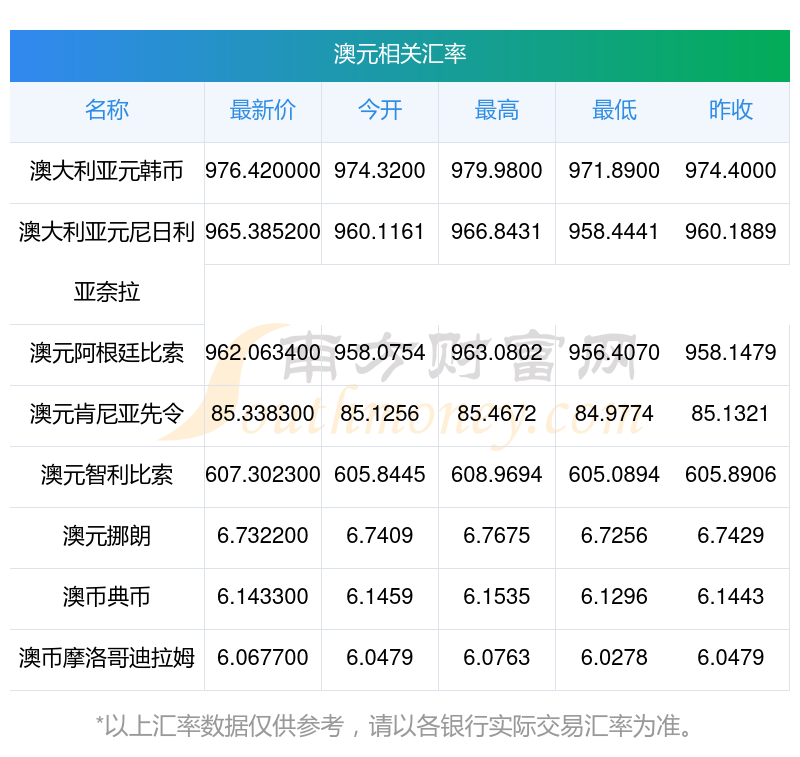
Task: Open the 澳大利亚元尼日利亚奈拉 currency pair name
Action: tap(107, 260)
